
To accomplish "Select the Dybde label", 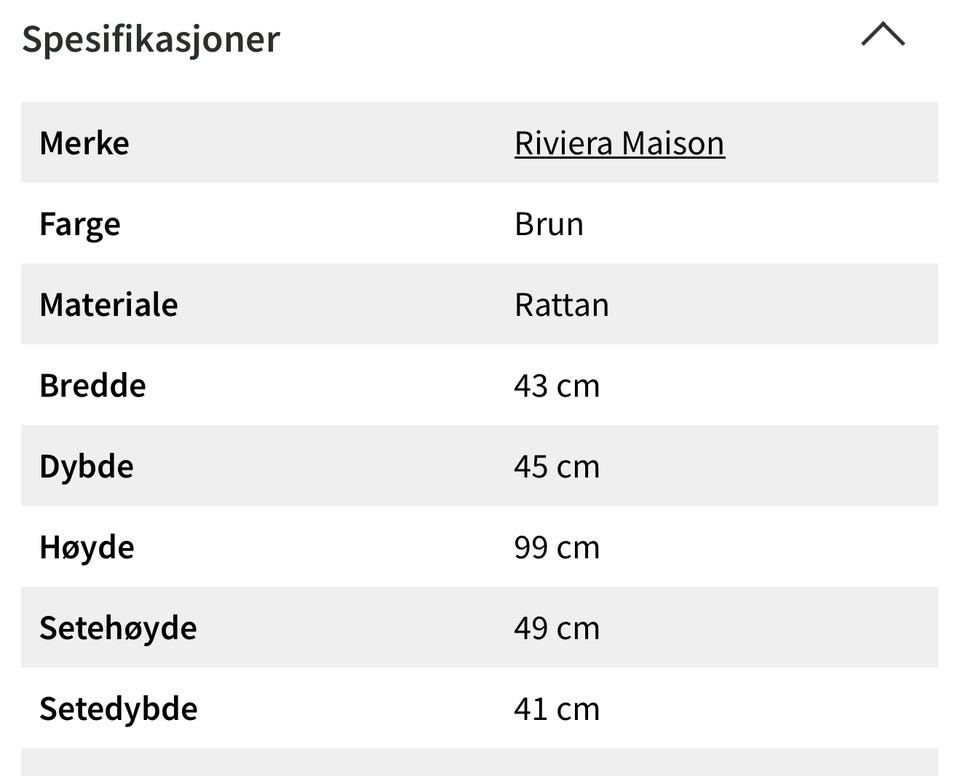I will point(86,467).
